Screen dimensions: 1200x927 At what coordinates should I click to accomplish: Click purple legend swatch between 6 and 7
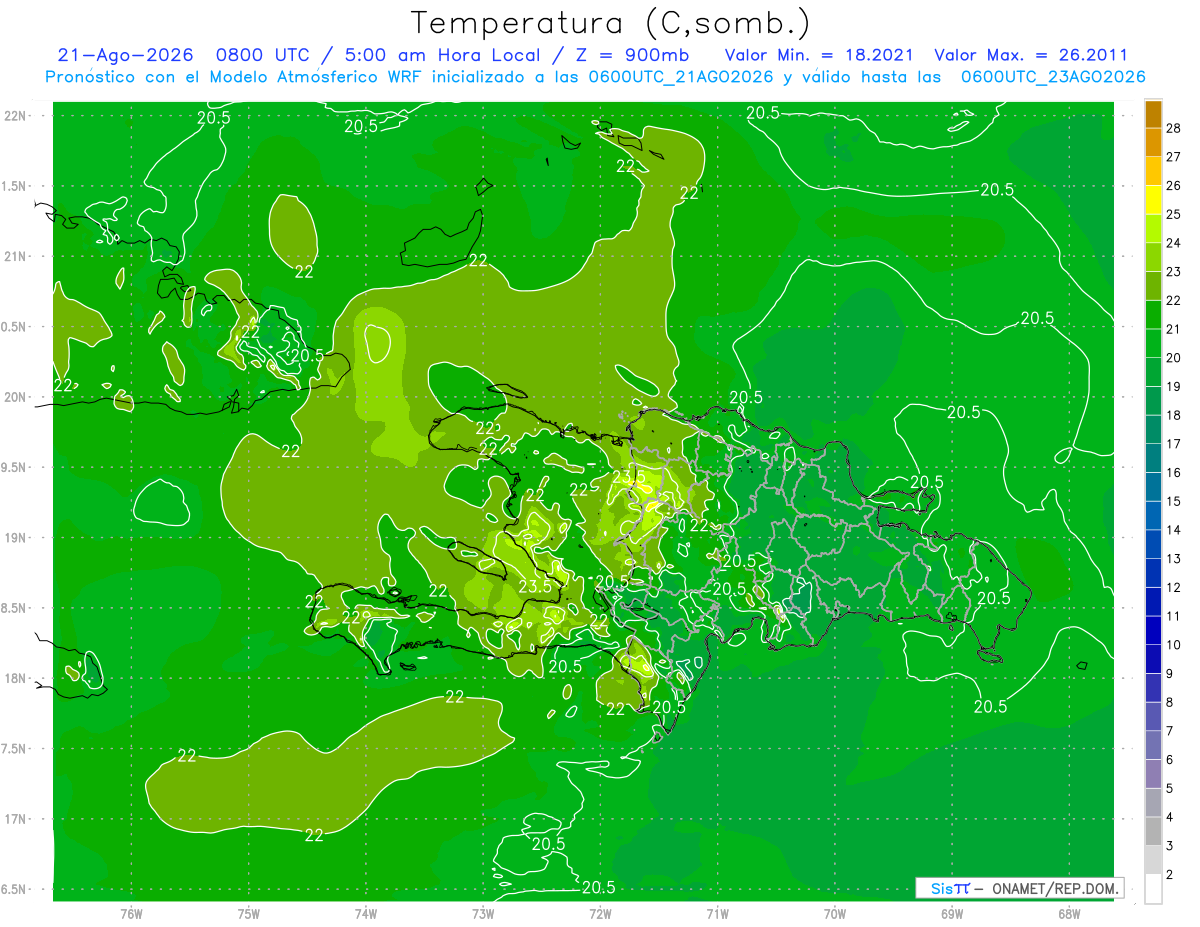[1153, 746]
